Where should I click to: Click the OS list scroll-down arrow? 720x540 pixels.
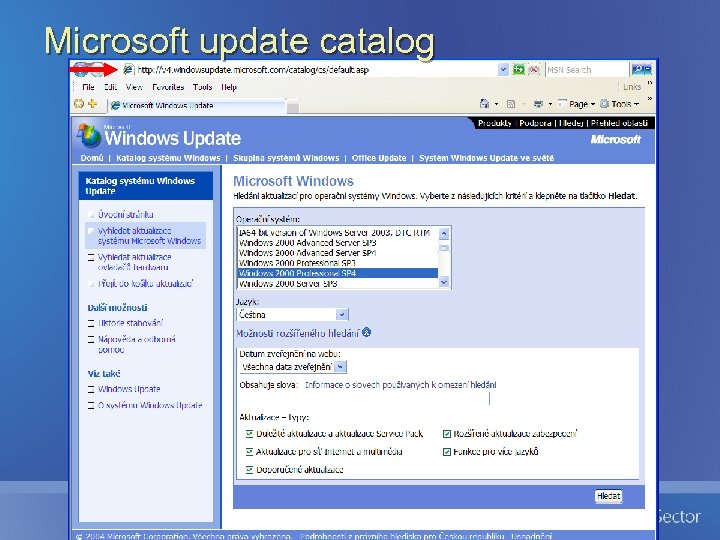tap(444, 282)
